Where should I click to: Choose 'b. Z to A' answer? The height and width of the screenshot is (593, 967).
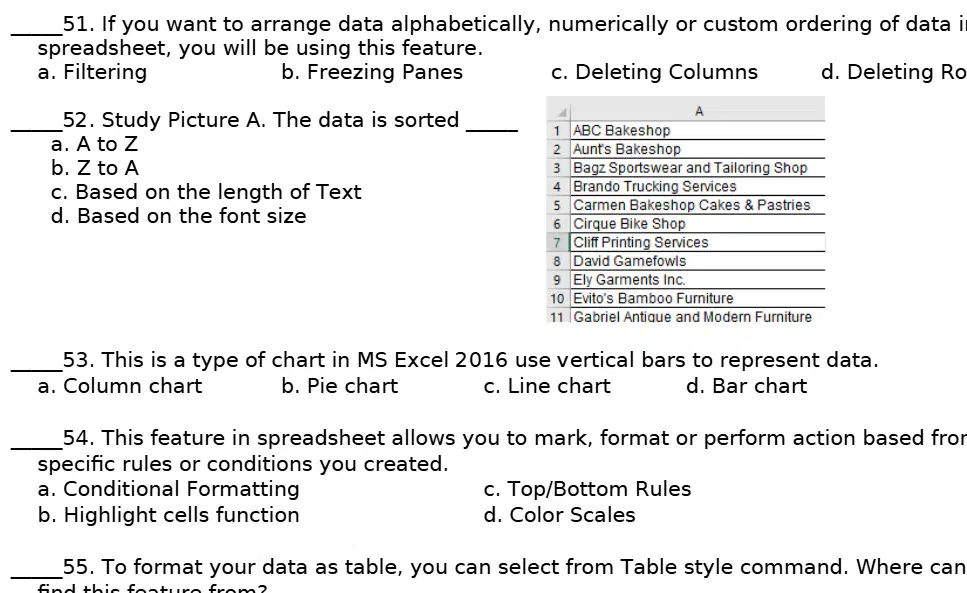(95, 168)
